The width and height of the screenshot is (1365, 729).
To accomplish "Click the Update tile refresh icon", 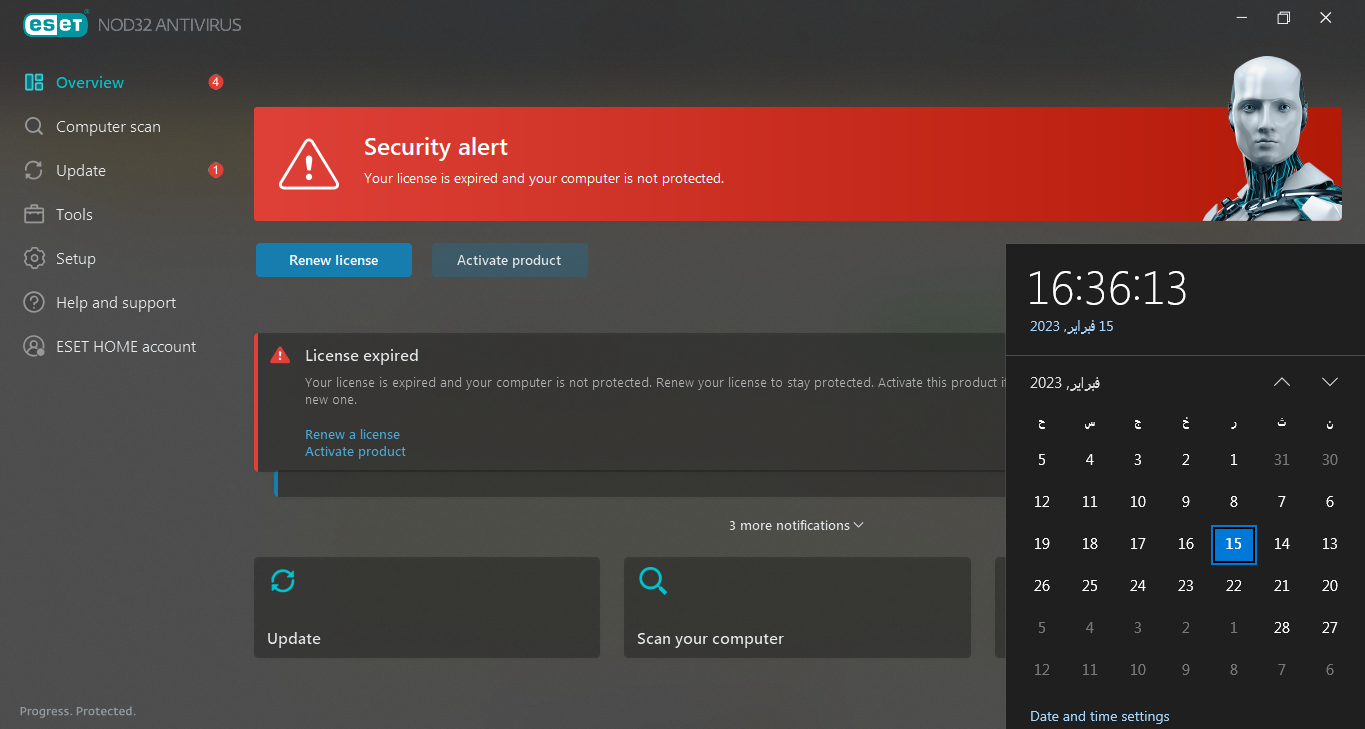I will 283,581.
